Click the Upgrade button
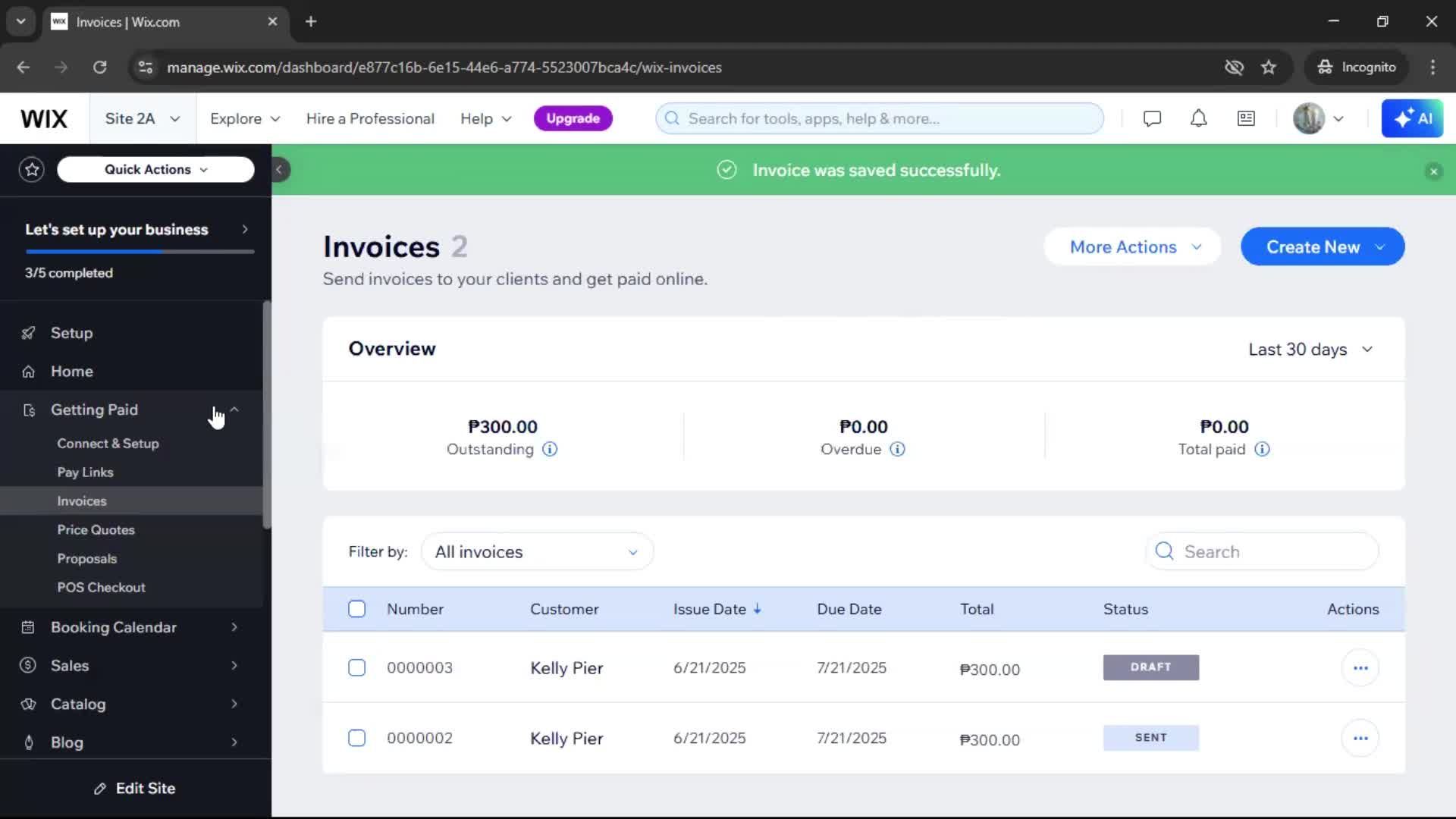 click(573, 119)
